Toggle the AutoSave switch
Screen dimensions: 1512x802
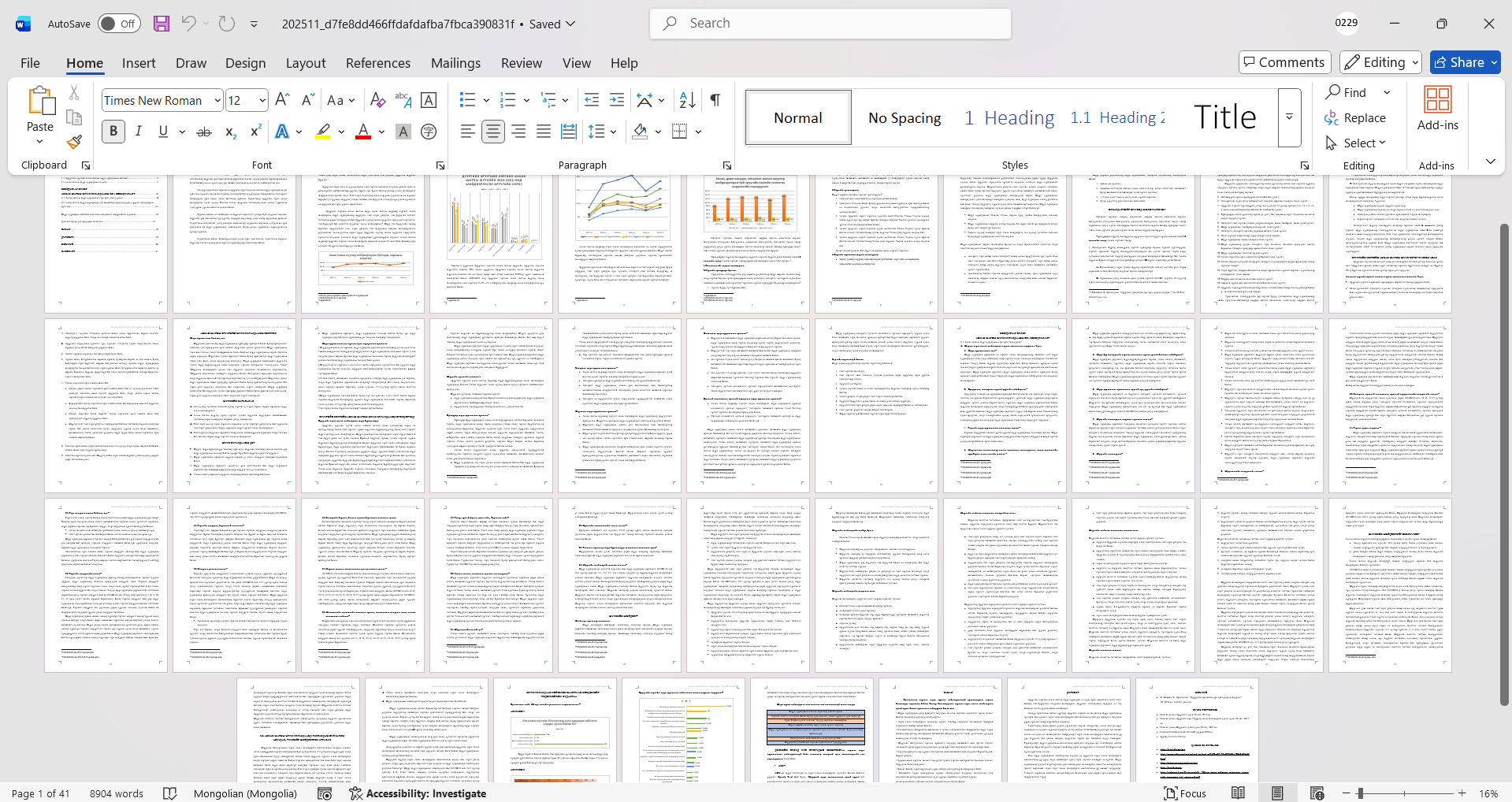pyautogui.click(x=119, y=24)
